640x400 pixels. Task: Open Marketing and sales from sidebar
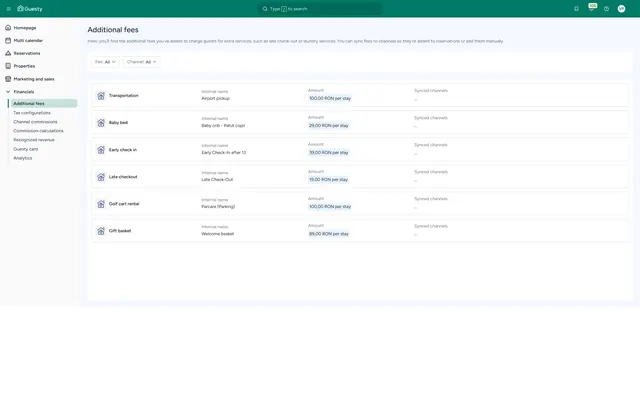(x=34, y=79)
